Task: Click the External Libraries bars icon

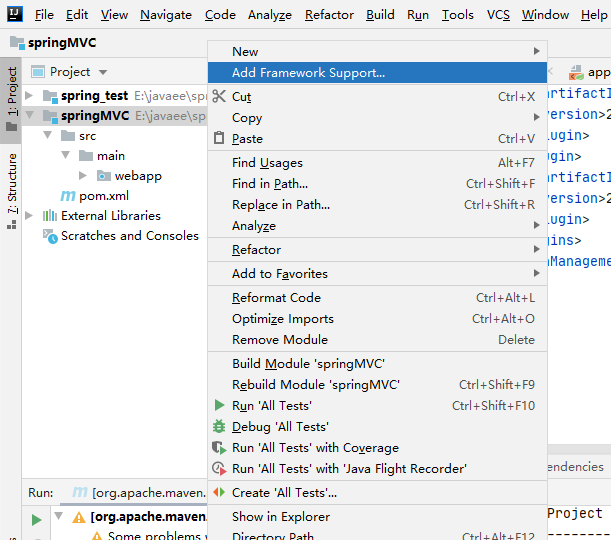Action: pos(50,215)
